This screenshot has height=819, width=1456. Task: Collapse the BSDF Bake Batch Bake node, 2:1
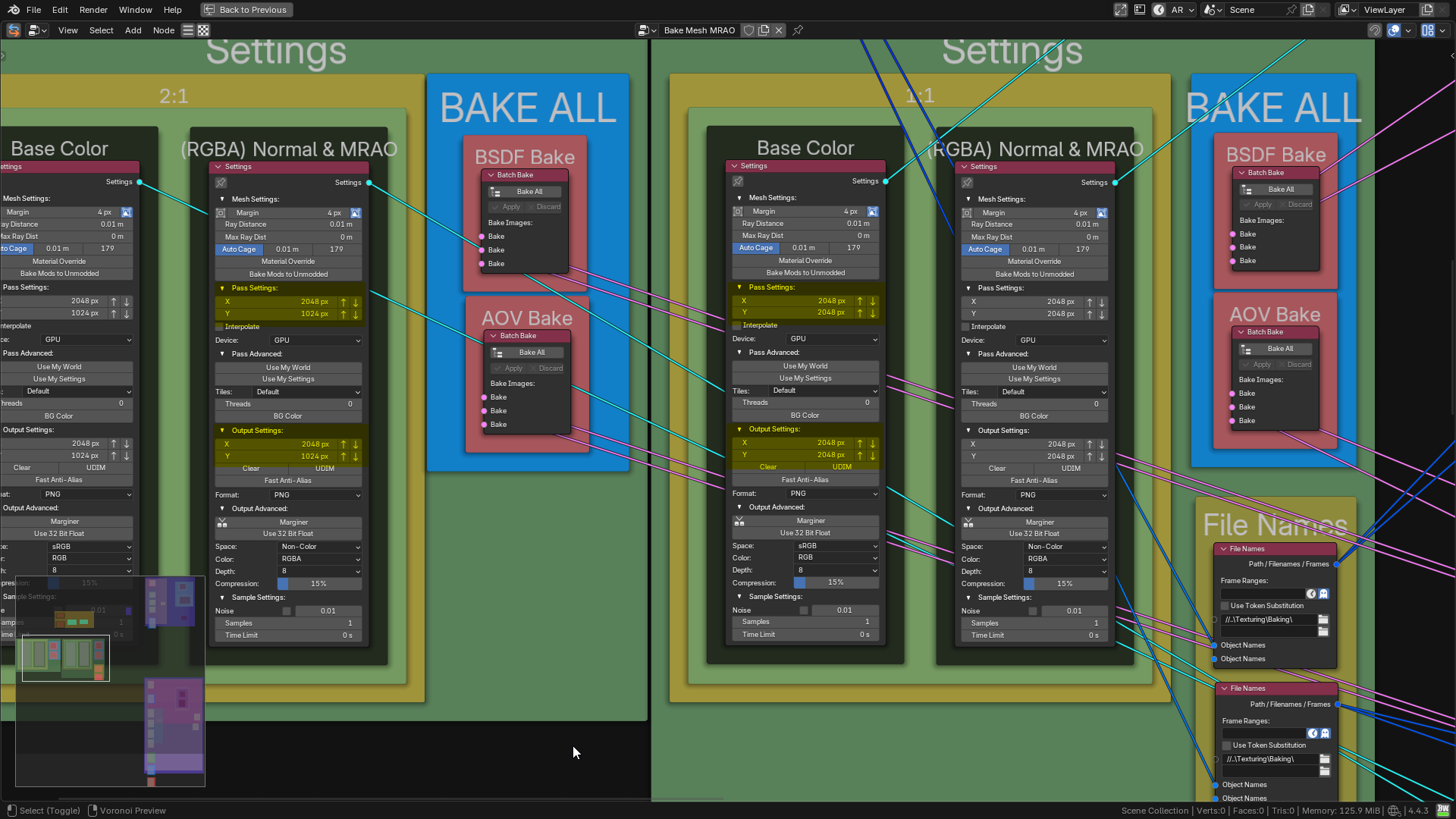[491, 175]
